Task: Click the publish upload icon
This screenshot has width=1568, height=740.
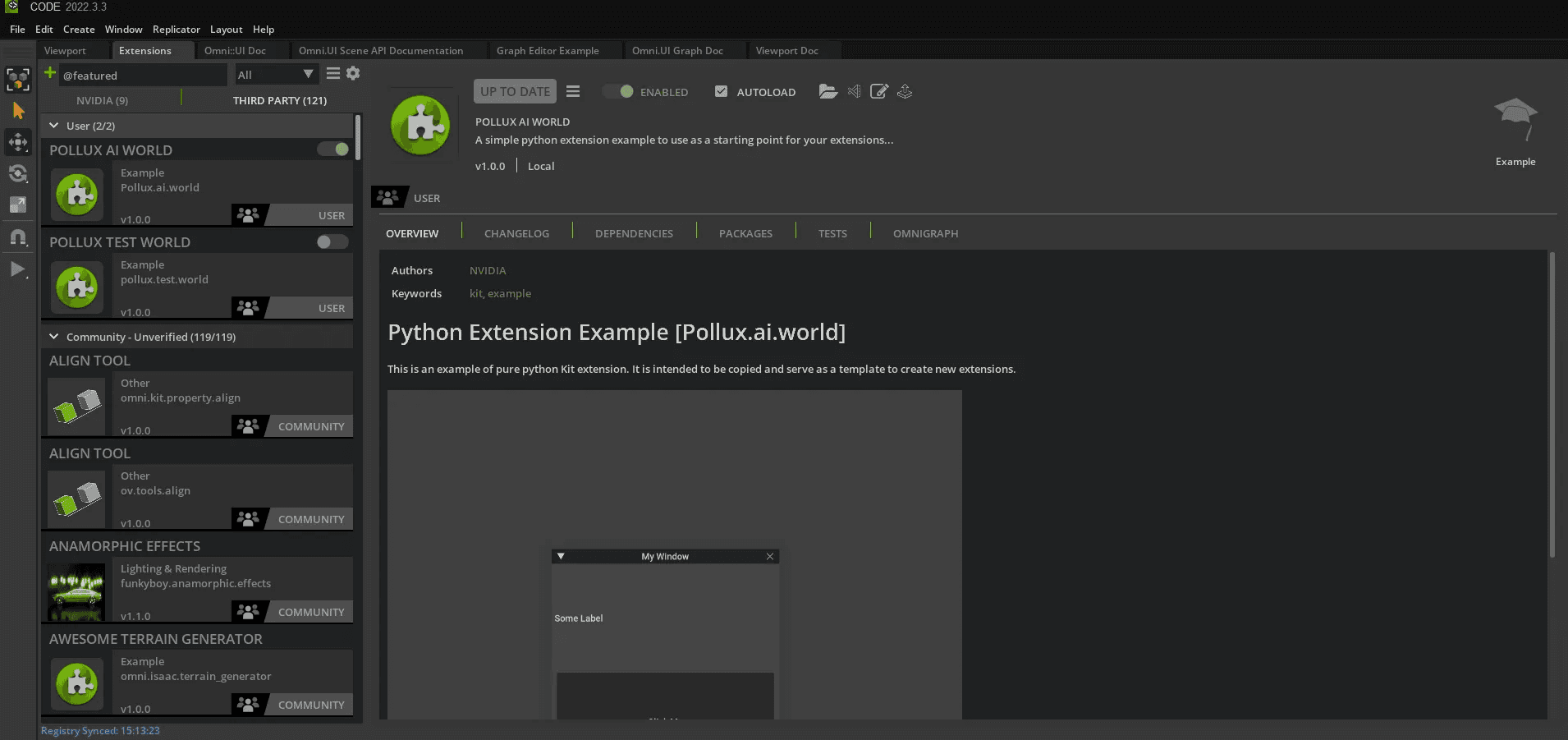Action: 905,91
